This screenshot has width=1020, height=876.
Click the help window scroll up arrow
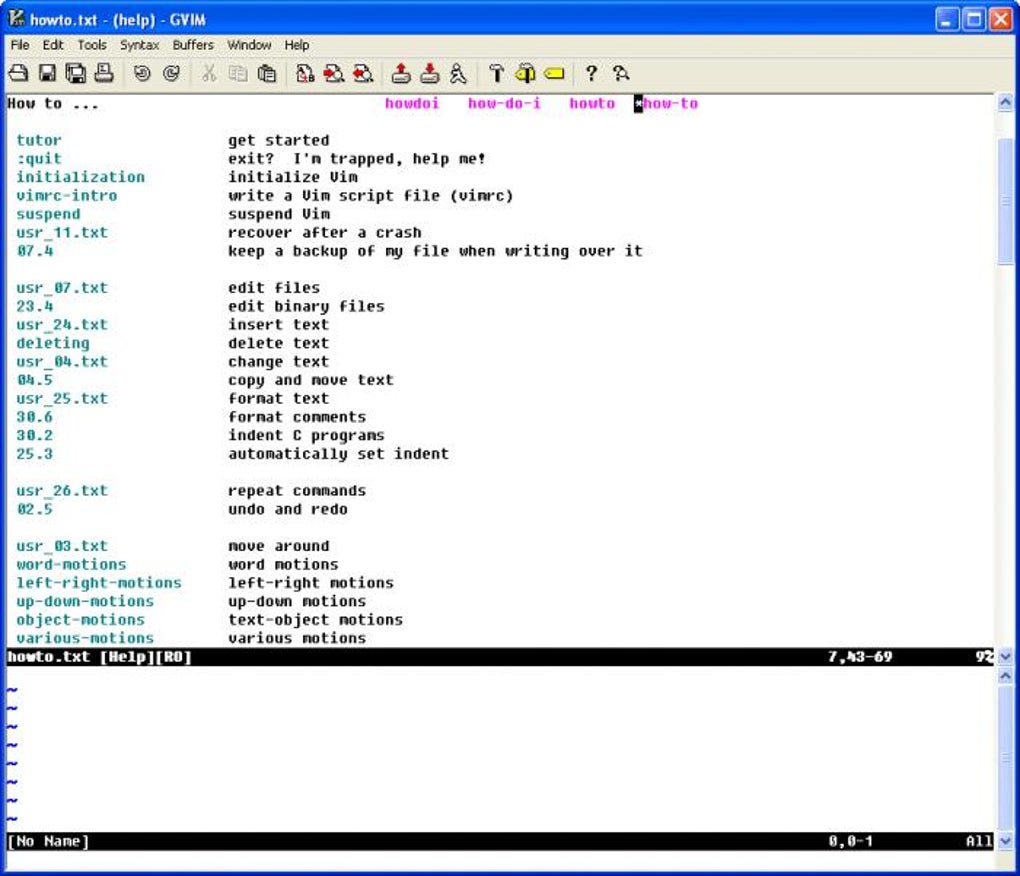click(x=1005, y=103)
